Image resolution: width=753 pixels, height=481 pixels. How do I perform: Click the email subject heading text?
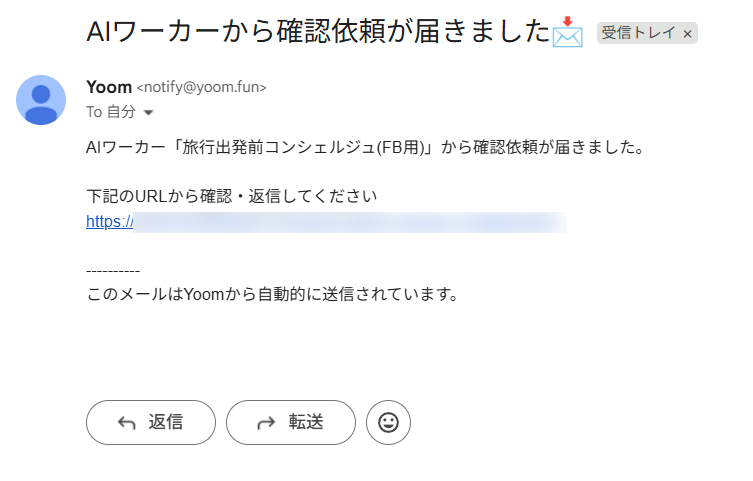318,32
